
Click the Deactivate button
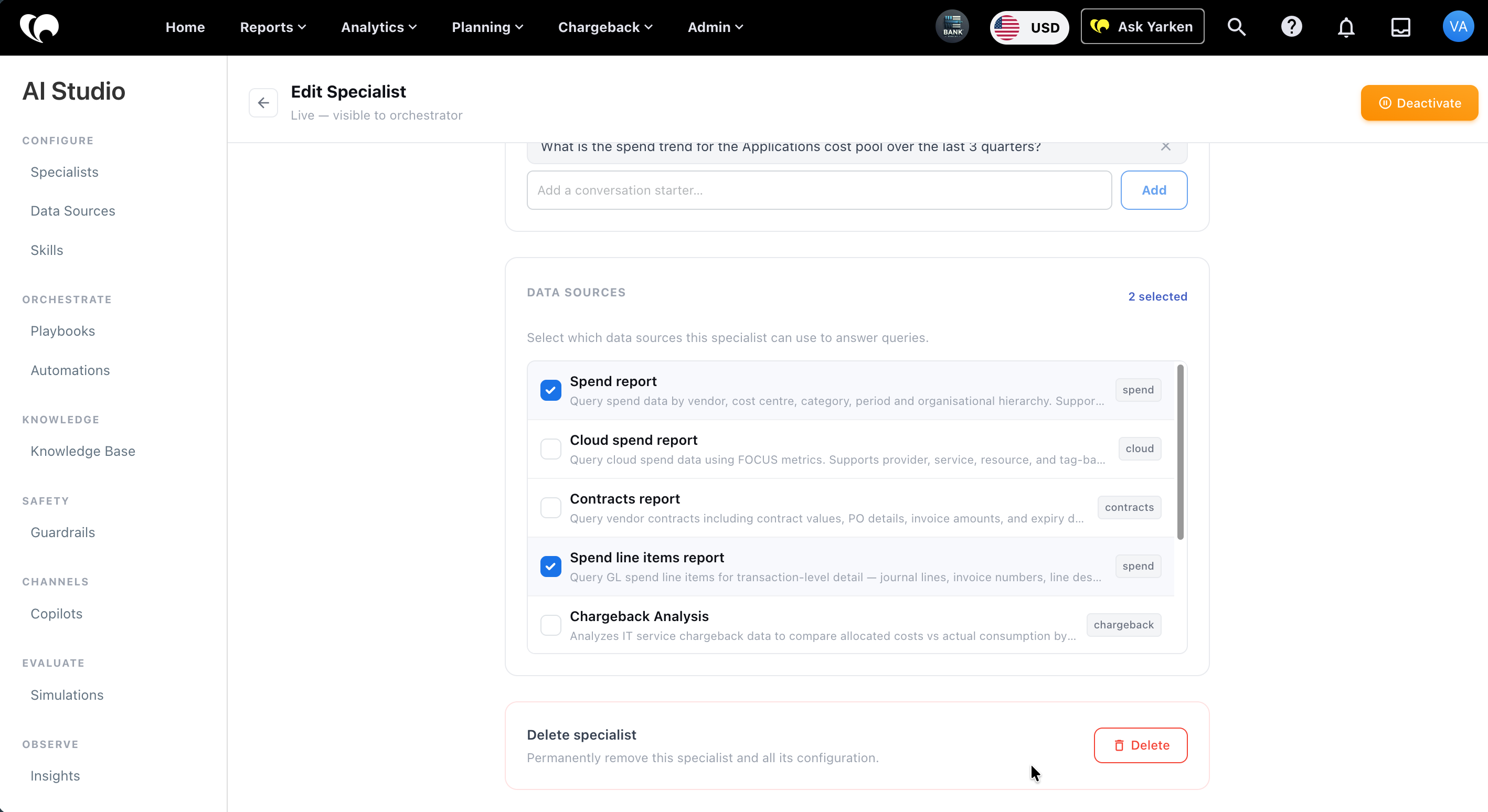(1419, 103)
